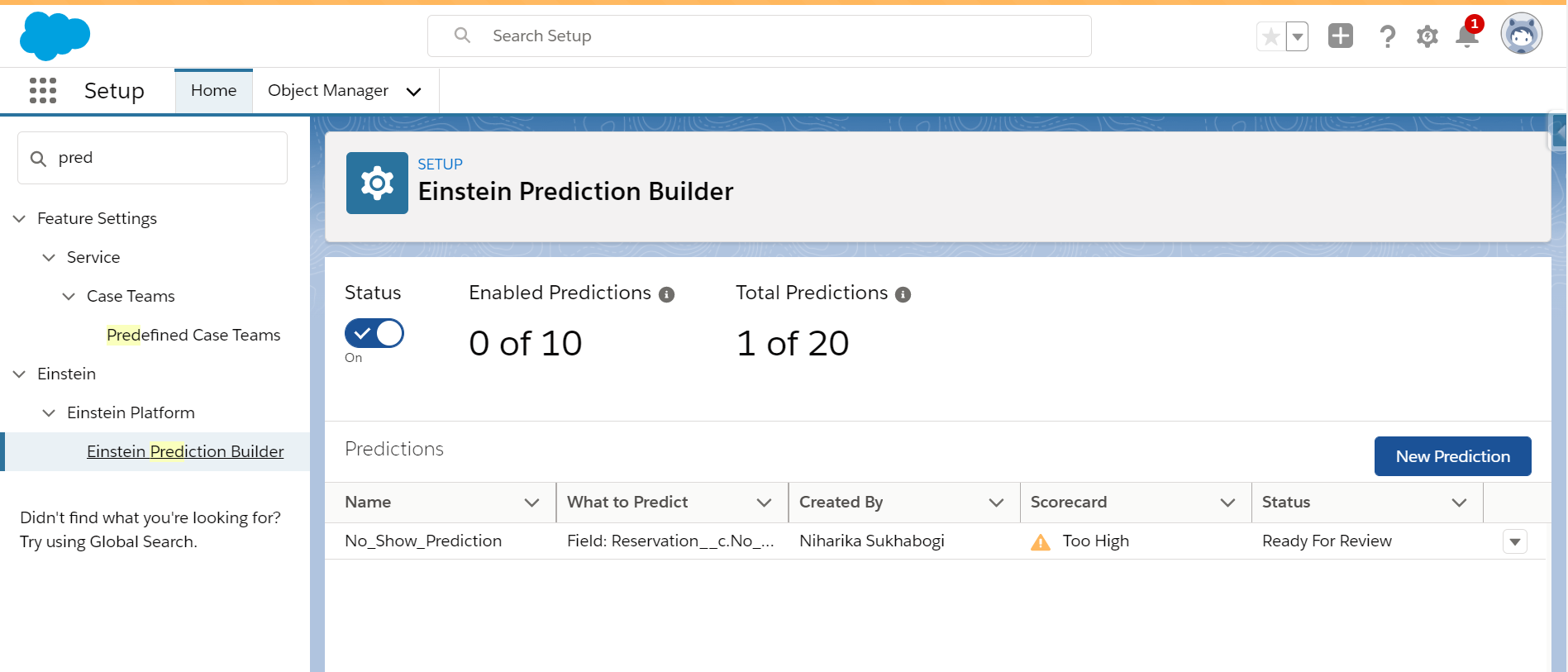The image size is (1568, 672).
Task: Open the Object Manager tab
Action: pos(328,91)
